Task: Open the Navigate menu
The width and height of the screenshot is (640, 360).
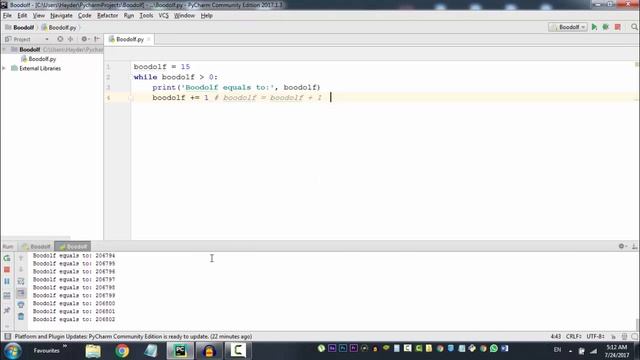Action: pos(61,16)
